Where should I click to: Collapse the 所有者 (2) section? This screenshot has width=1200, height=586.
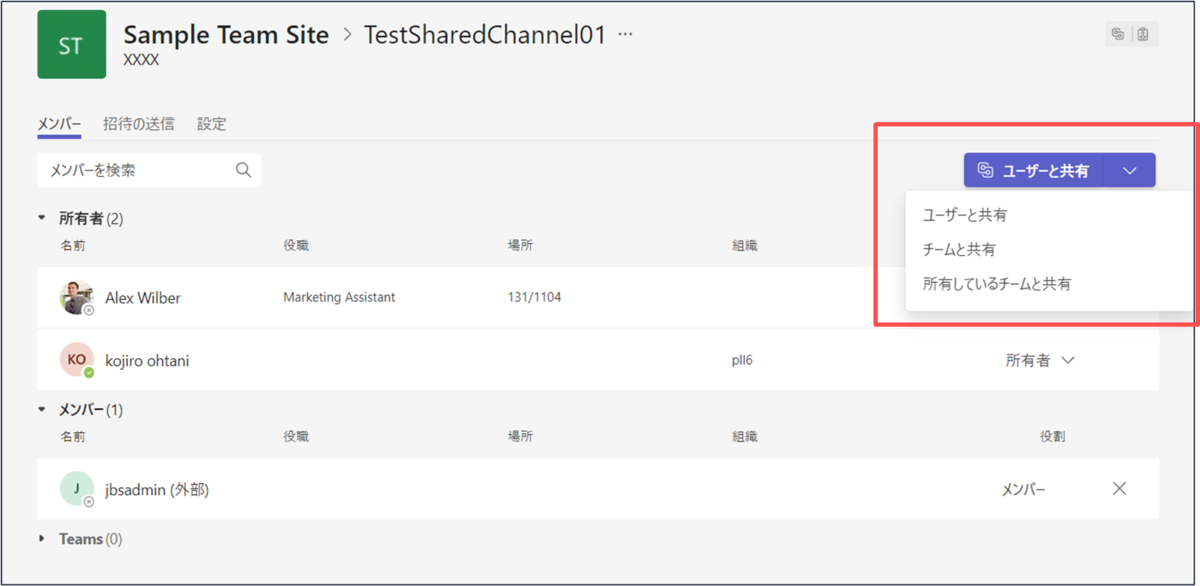[x=42, y=218]
